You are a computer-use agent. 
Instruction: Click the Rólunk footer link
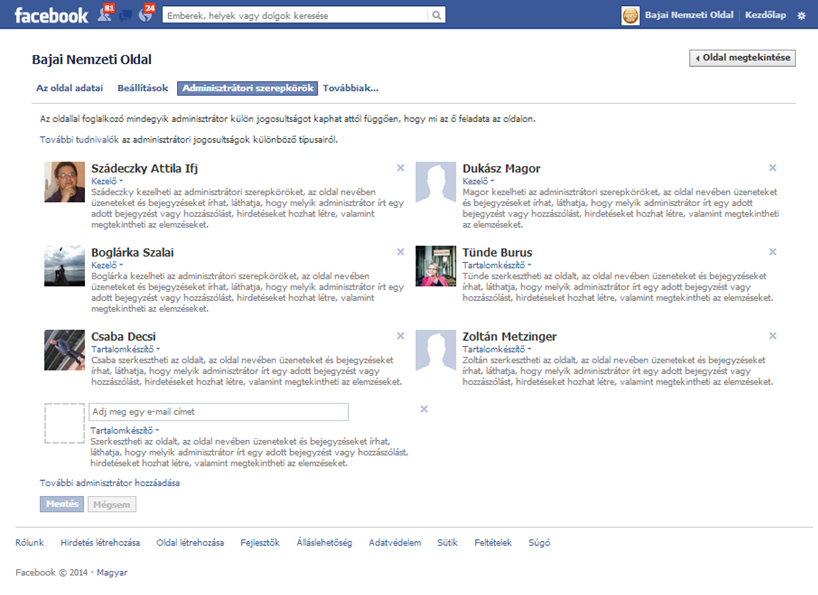(30, 543)
